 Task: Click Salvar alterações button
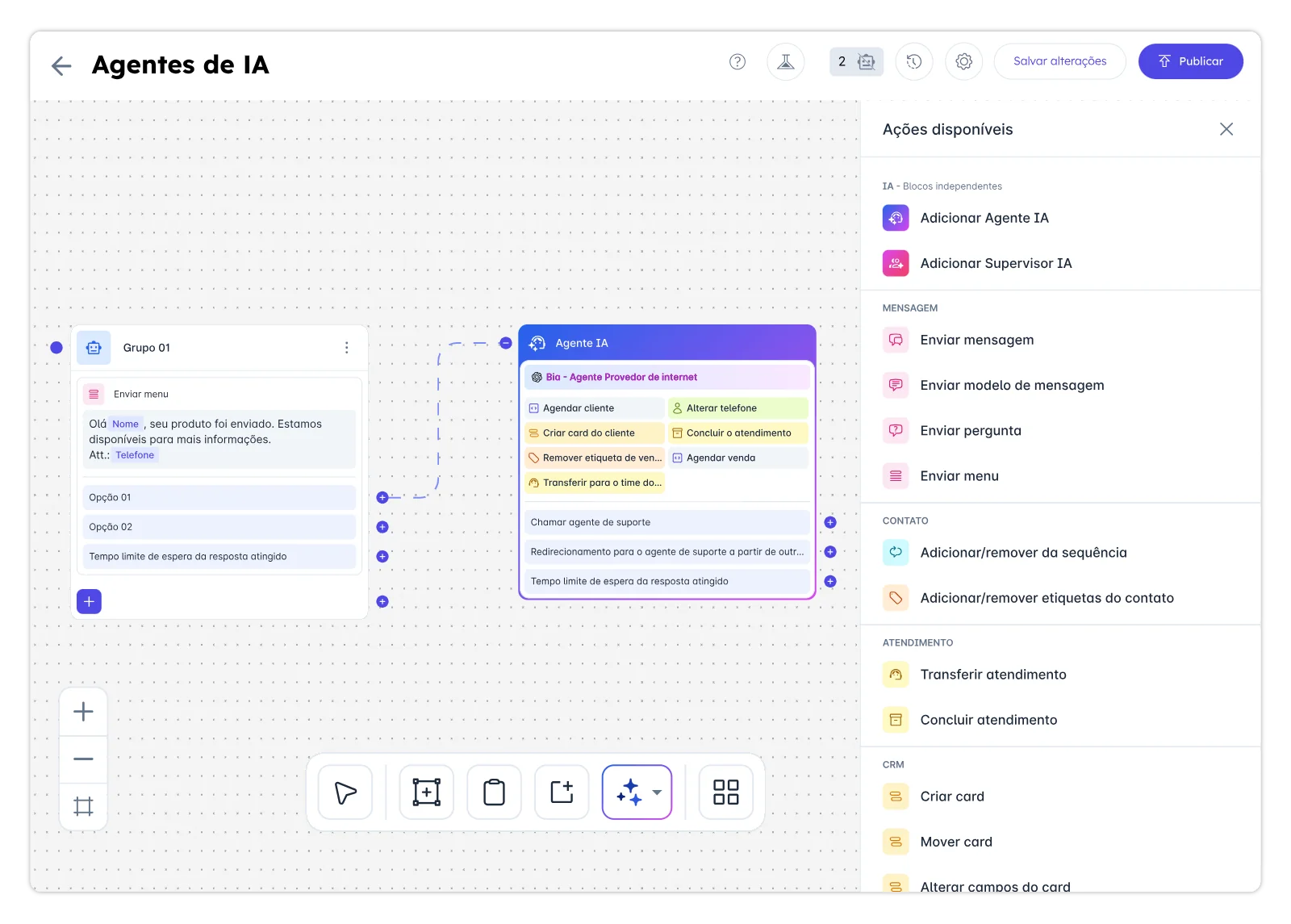(x=1060, y=61)
